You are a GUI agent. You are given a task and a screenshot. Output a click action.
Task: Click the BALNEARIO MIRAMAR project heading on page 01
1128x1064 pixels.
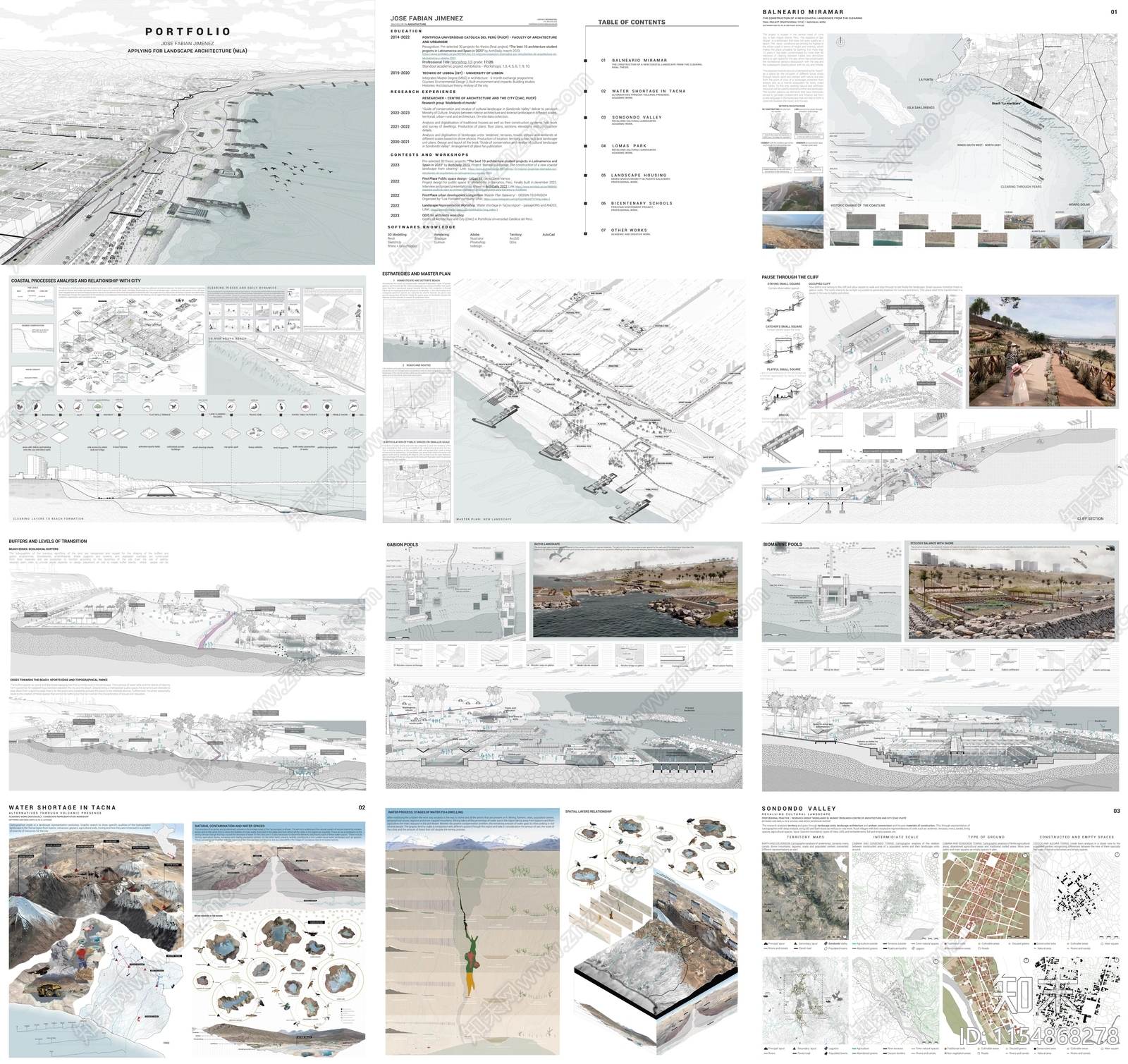(x=802, y=12)
